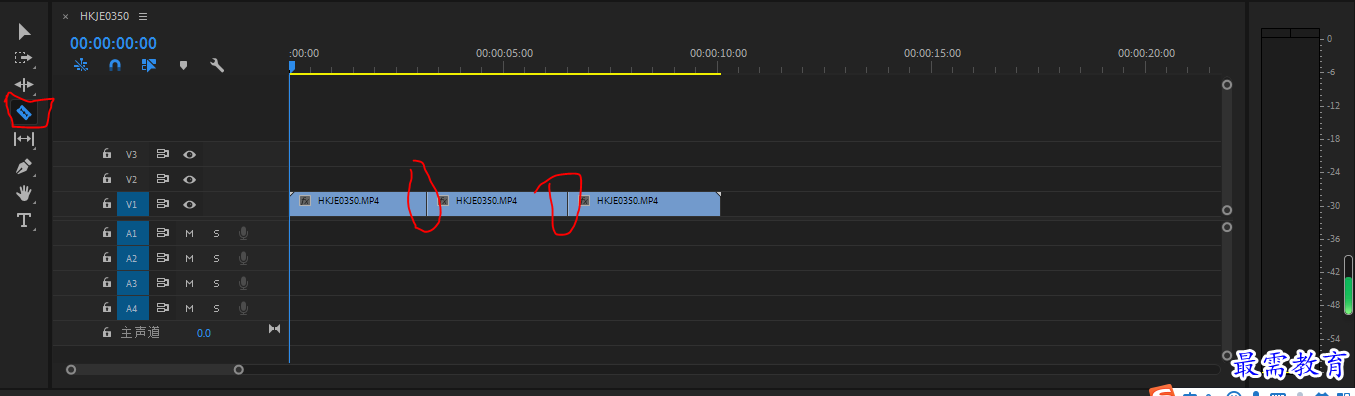Click the playhead marker on ruler
The width and height of the screenshot is (1355, 396).
coord(292,66)
